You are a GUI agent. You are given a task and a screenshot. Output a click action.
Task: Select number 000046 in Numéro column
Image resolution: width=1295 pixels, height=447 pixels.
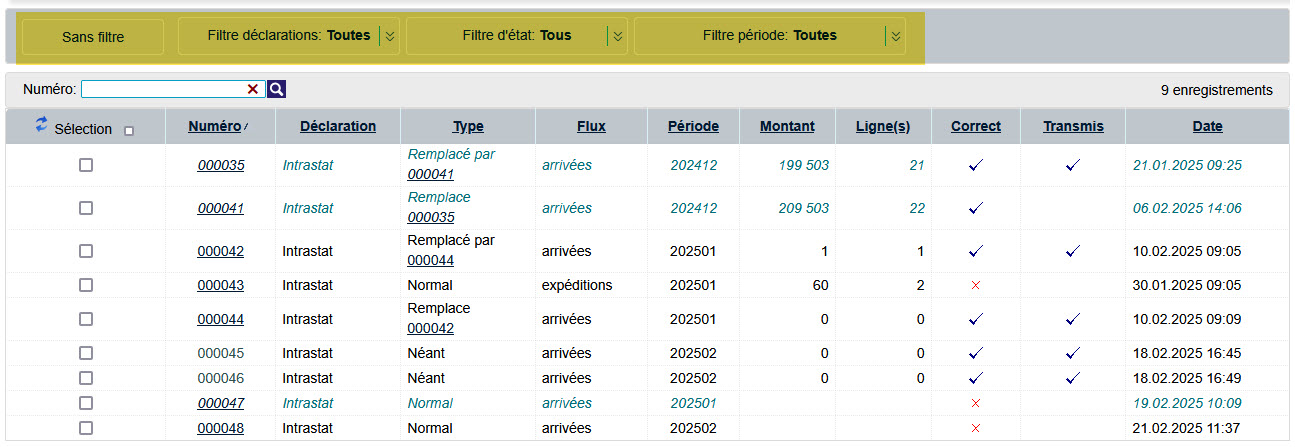pos(220,378)
